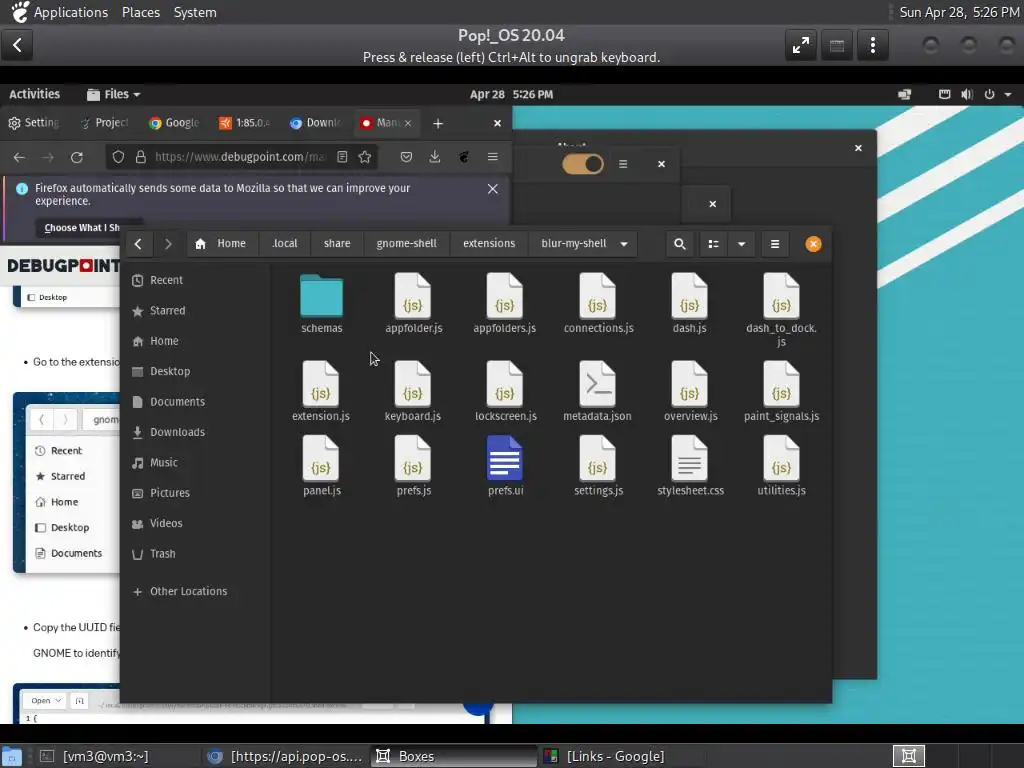The image size is (1024, 768).
Task: Select the connections.js file
Action: point(598,303)
